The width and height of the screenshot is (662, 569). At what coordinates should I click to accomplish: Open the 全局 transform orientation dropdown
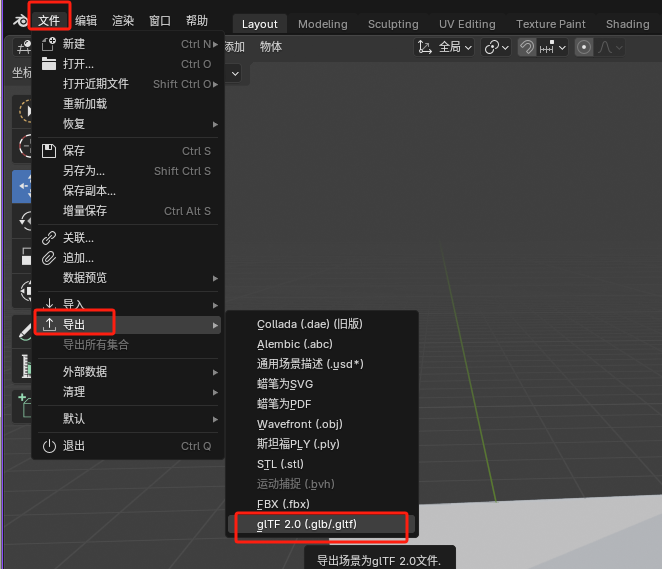click(444, 47)
